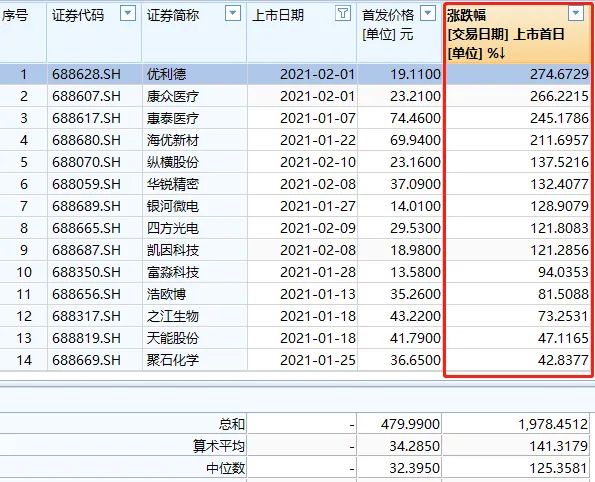Image resolution: width=595 pixels, height=482 pixels.
Task: Select the first-day gain value 137.5216
Action: pyautogui.click(x=559, y=162)
